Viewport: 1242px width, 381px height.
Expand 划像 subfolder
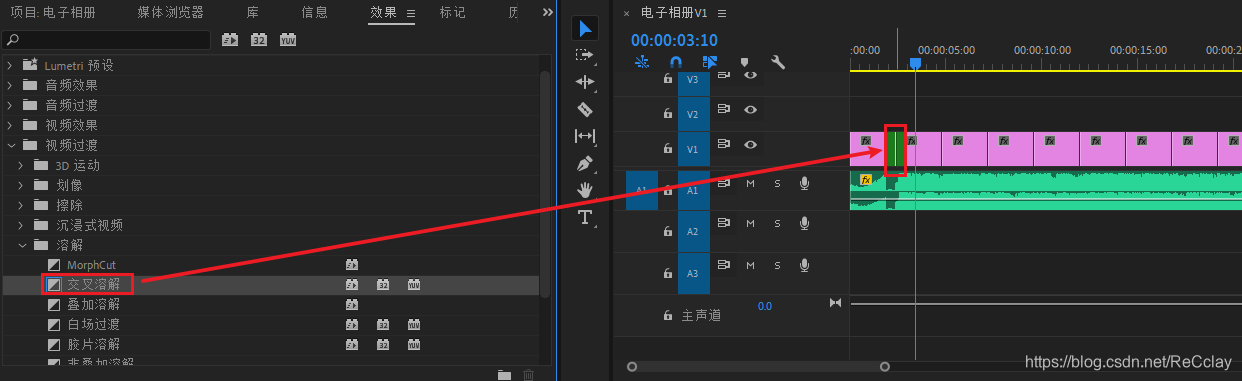(x=22, y=185)
